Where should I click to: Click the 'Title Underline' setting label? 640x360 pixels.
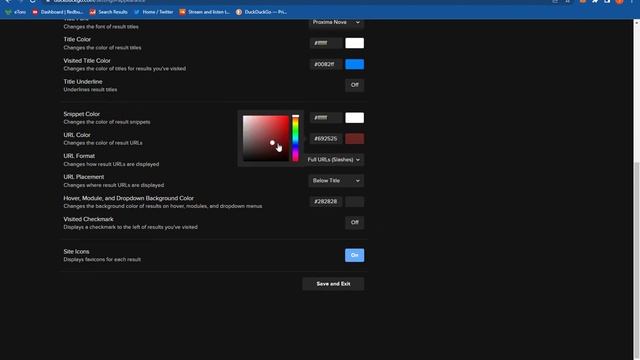pyautogui.click(x=83, y=82)
